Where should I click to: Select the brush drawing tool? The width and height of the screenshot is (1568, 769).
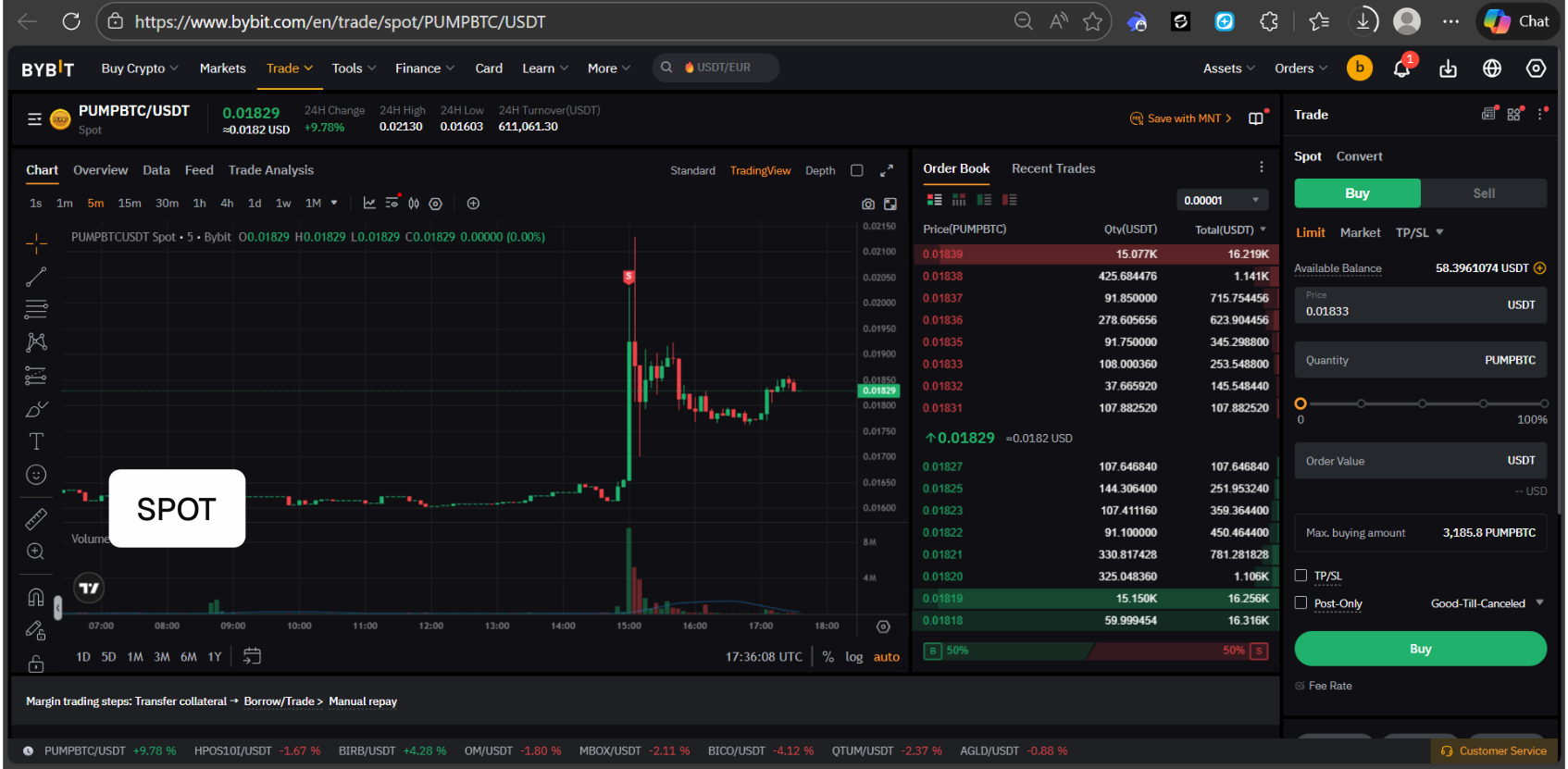tap(36, 409)
